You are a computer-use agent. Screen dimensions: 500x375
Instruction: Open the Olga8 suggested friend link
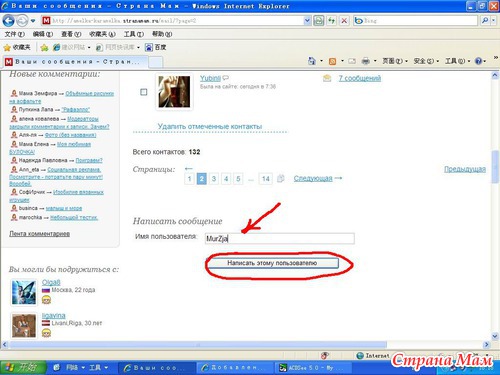click(51, 282)
